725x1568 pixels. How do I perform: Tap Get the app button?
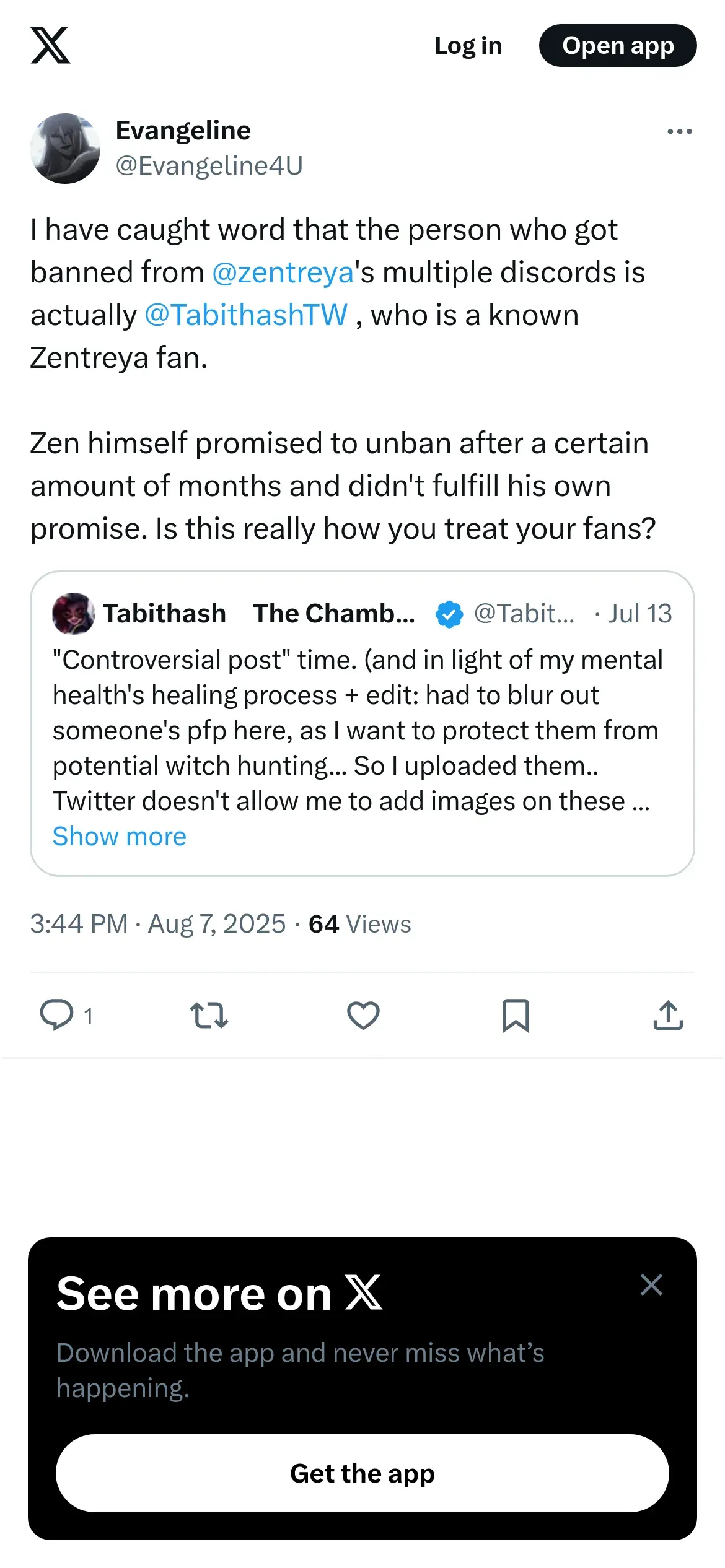click(362, 1473)
